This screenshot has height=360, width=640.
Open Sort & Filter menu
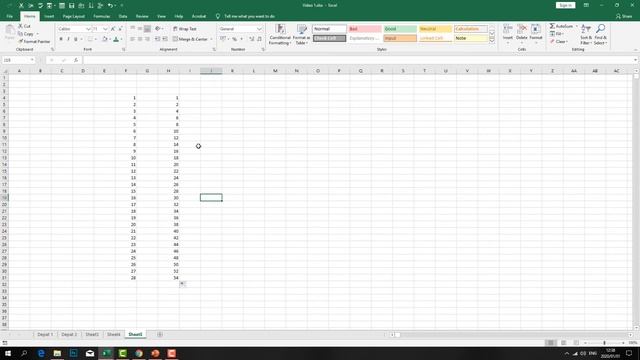pyautogui.click(x=586, y=34)
